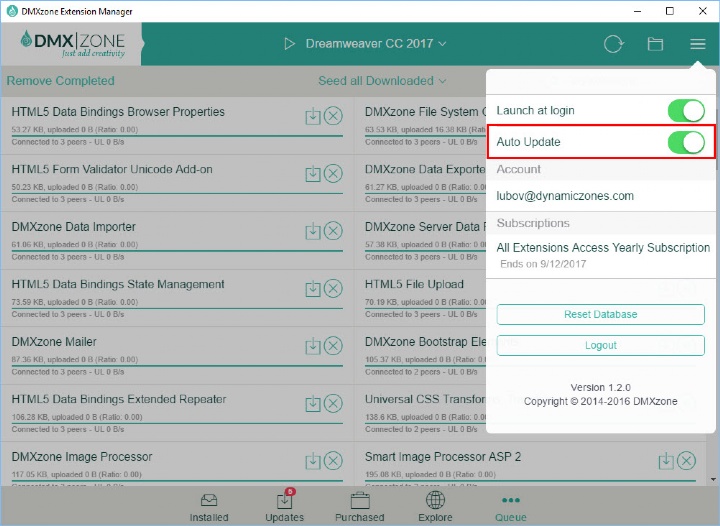720x526 pixels.
Task: Click Remove Completed link
Action: tap(61, 81)
